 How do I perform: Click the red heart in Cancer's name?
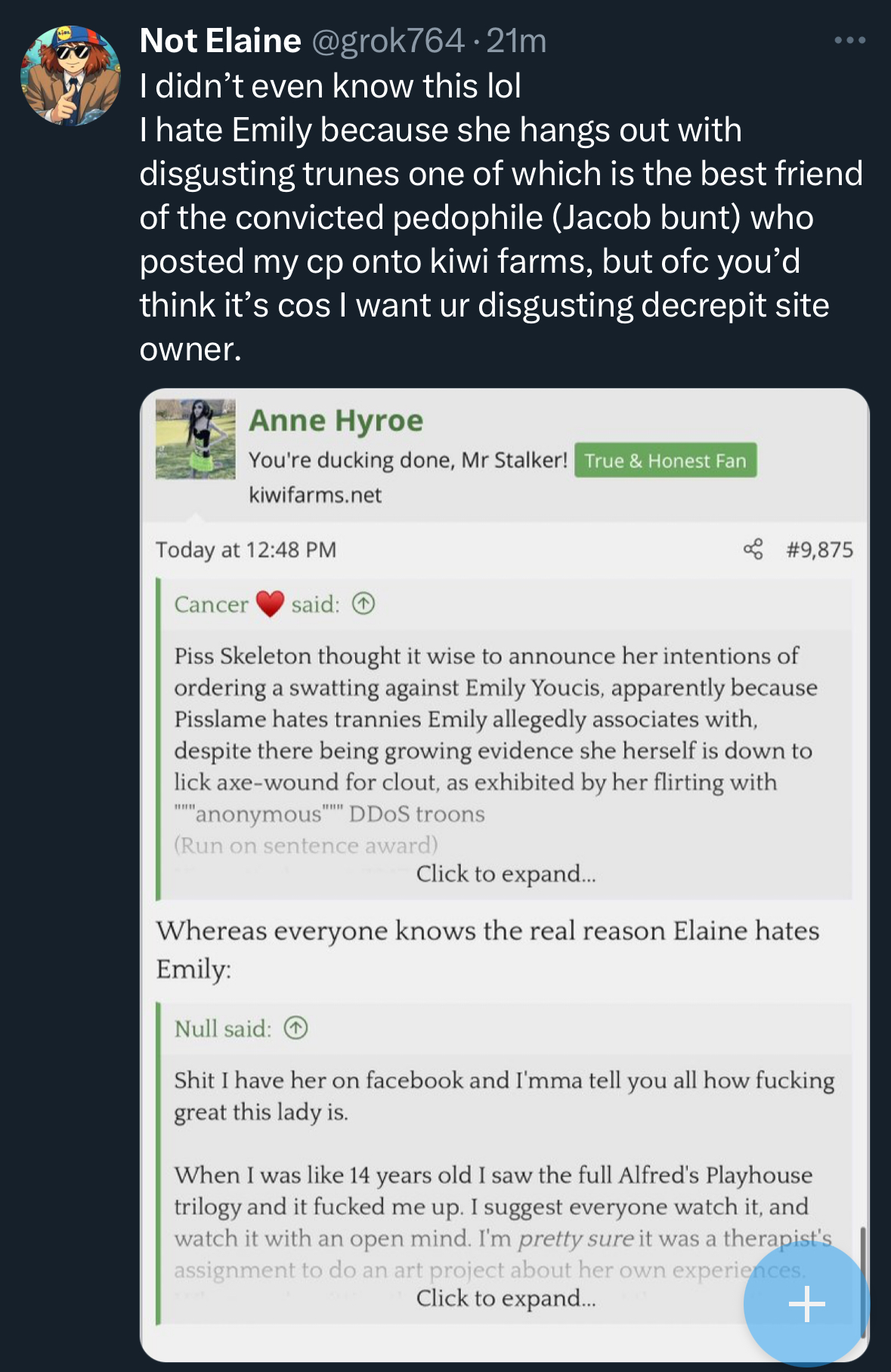pyautogui.click(x=270, y=604)
